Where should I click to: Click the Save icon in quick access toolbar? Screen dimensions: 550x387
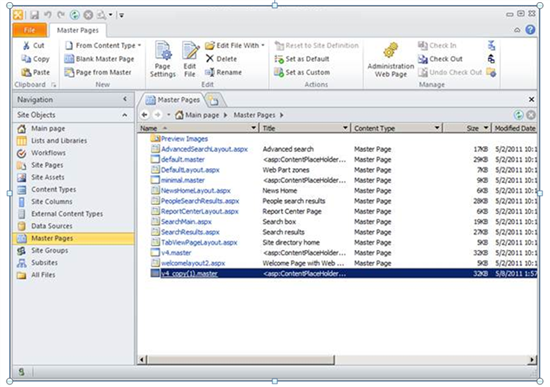34,15
